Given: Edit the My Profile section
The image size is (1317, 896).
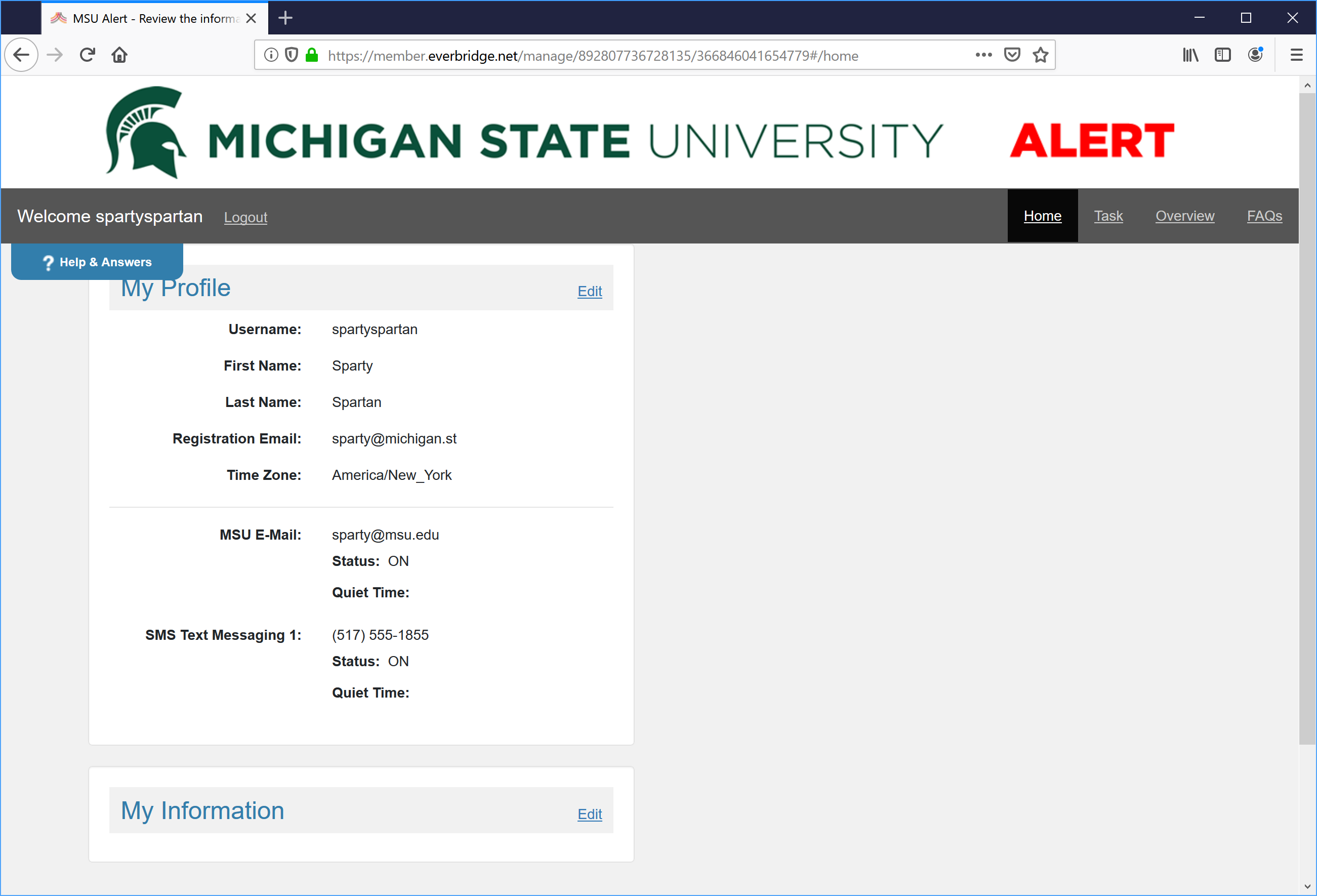Looking at the screenshot, I should click(589, 291).
